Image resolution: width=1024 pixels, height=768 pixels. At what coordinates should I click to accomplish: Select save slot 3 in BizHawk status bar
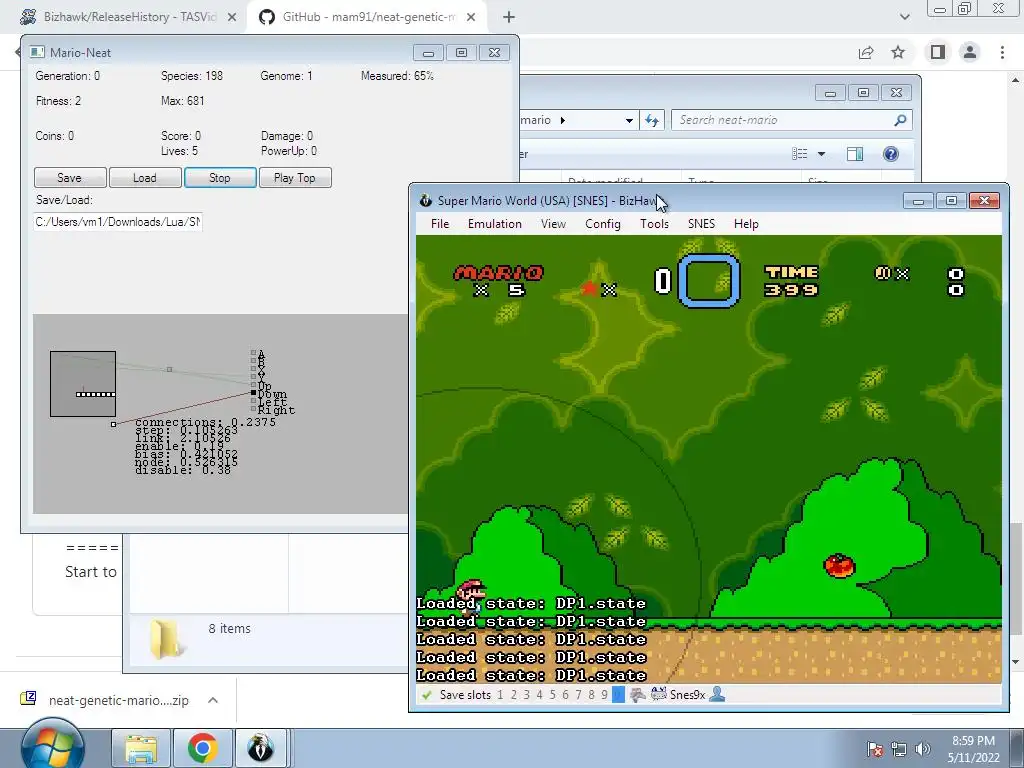526,695
